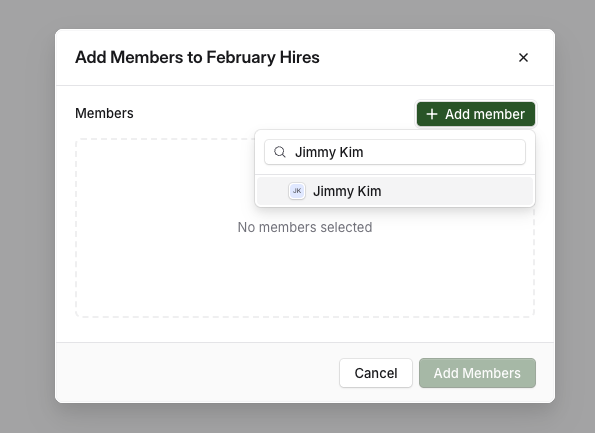
Task: Click the Add Members confirm button
Action: tap(477, 373)
